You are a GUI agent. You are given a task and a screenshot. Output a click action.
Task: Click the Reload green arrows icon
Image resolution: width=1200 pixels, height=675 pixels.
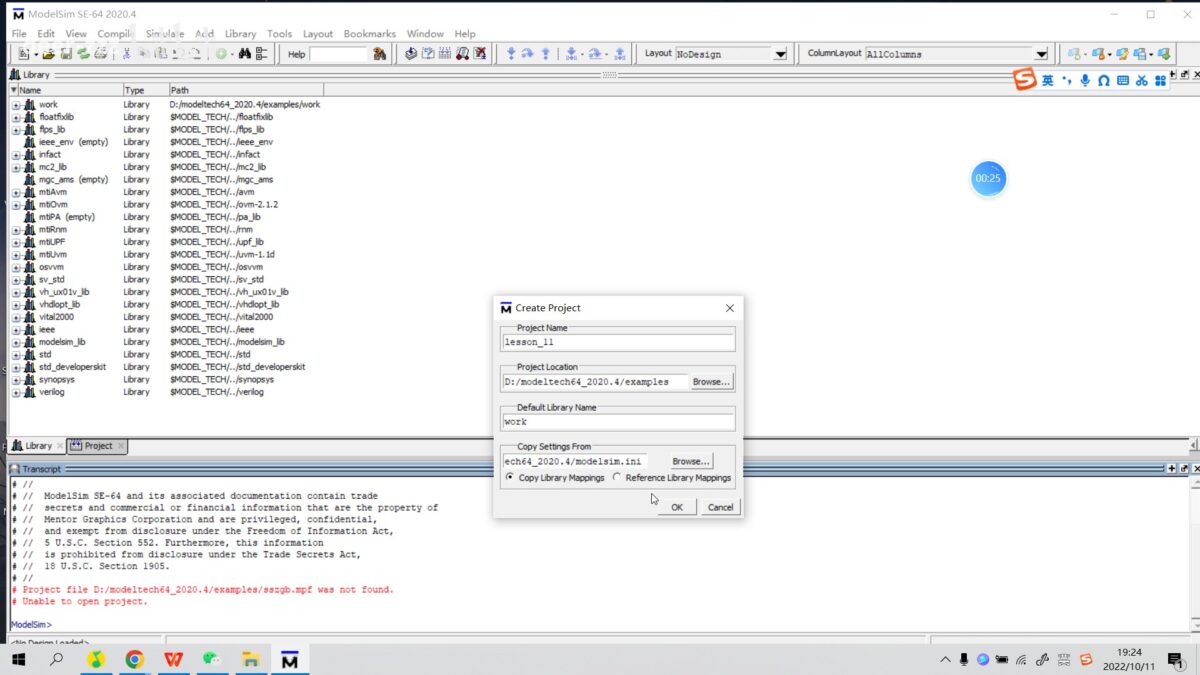[82, 54]
